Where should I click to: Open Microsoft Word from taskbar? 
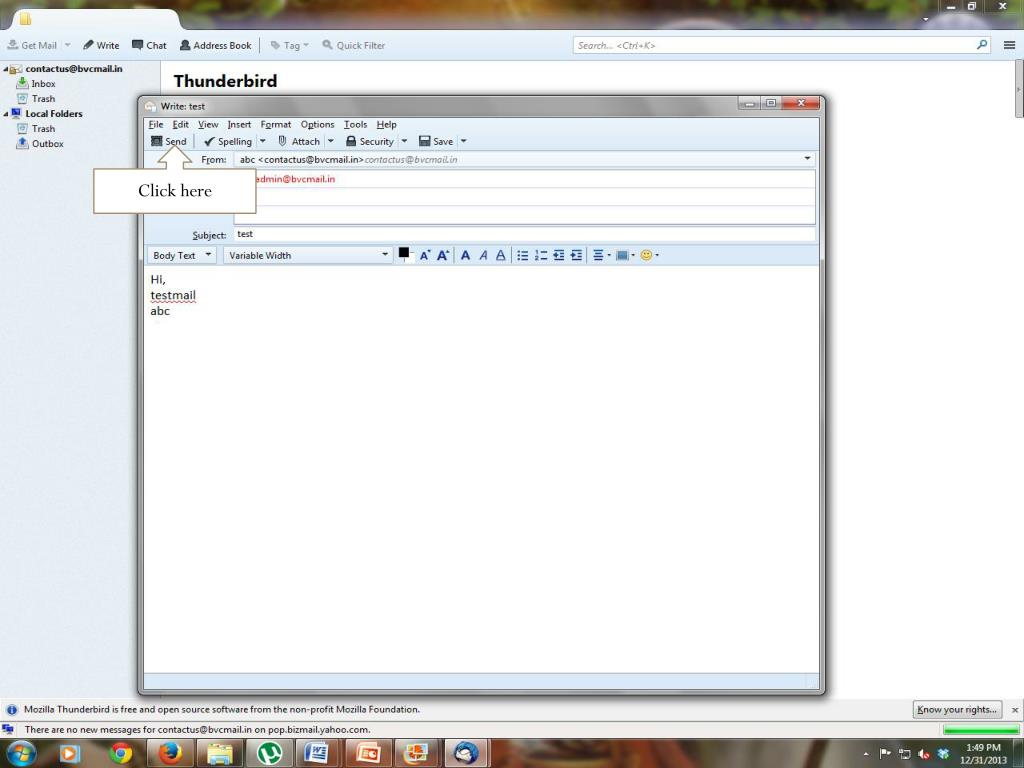tap(318, 754)
